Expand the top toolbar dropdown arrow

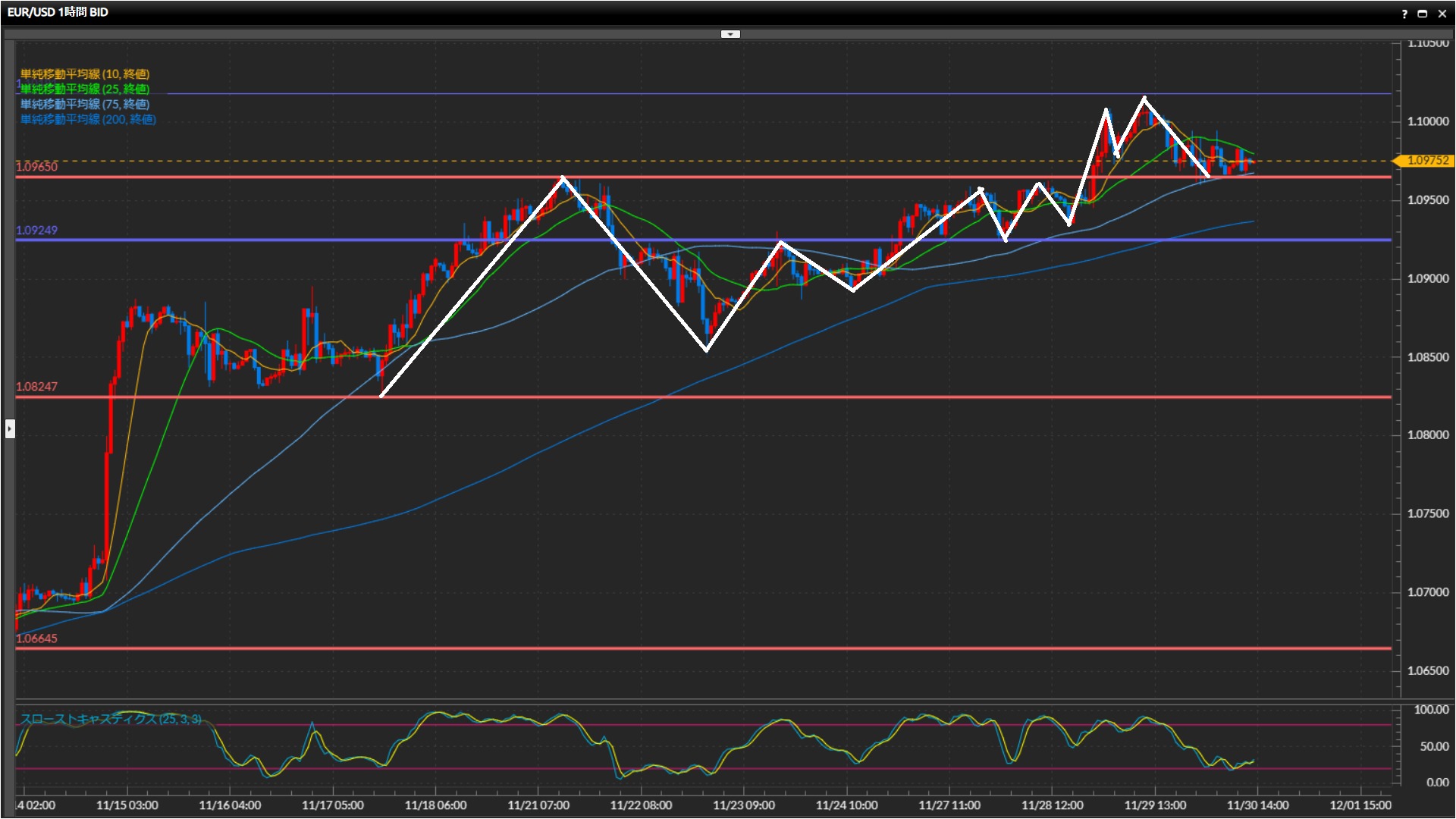click(730, 34)
